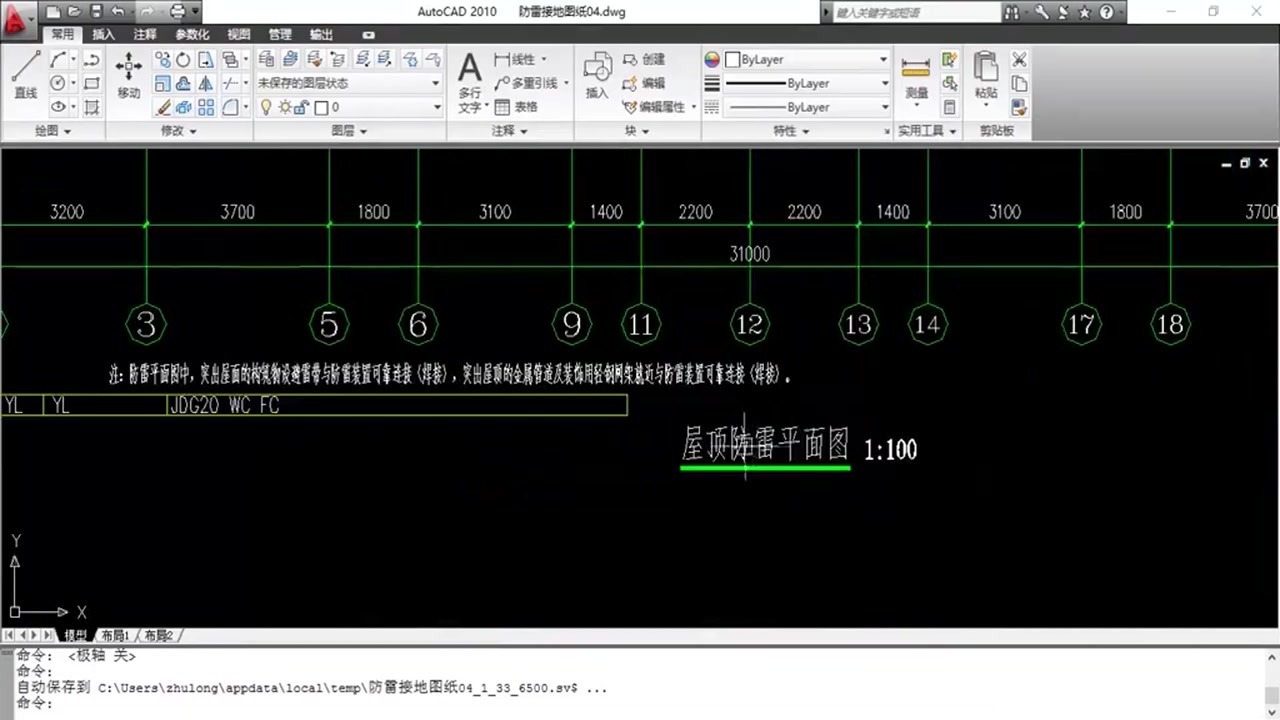Click the 创建 block button
Image resolution: width=1280 pixels, height=720 pixels.
[x=643, y=60]
